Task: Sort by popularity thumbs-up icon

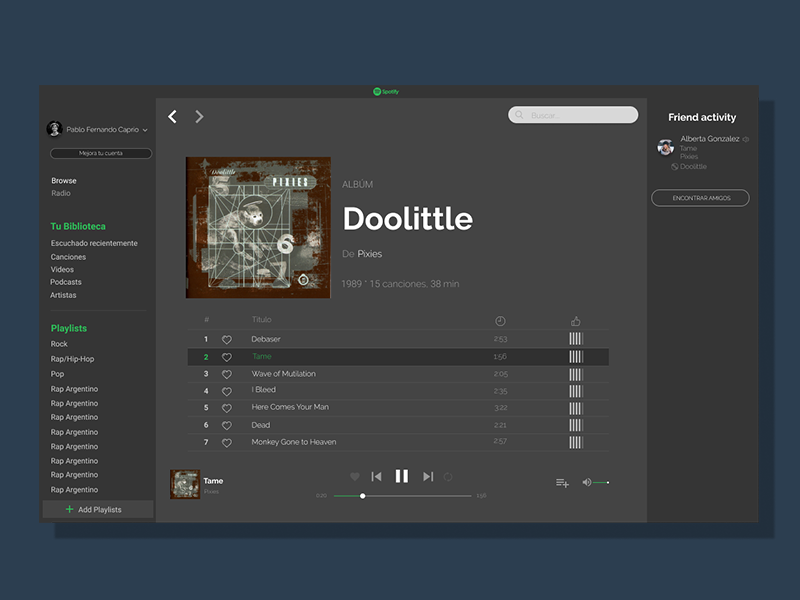Action: point(576,321)
